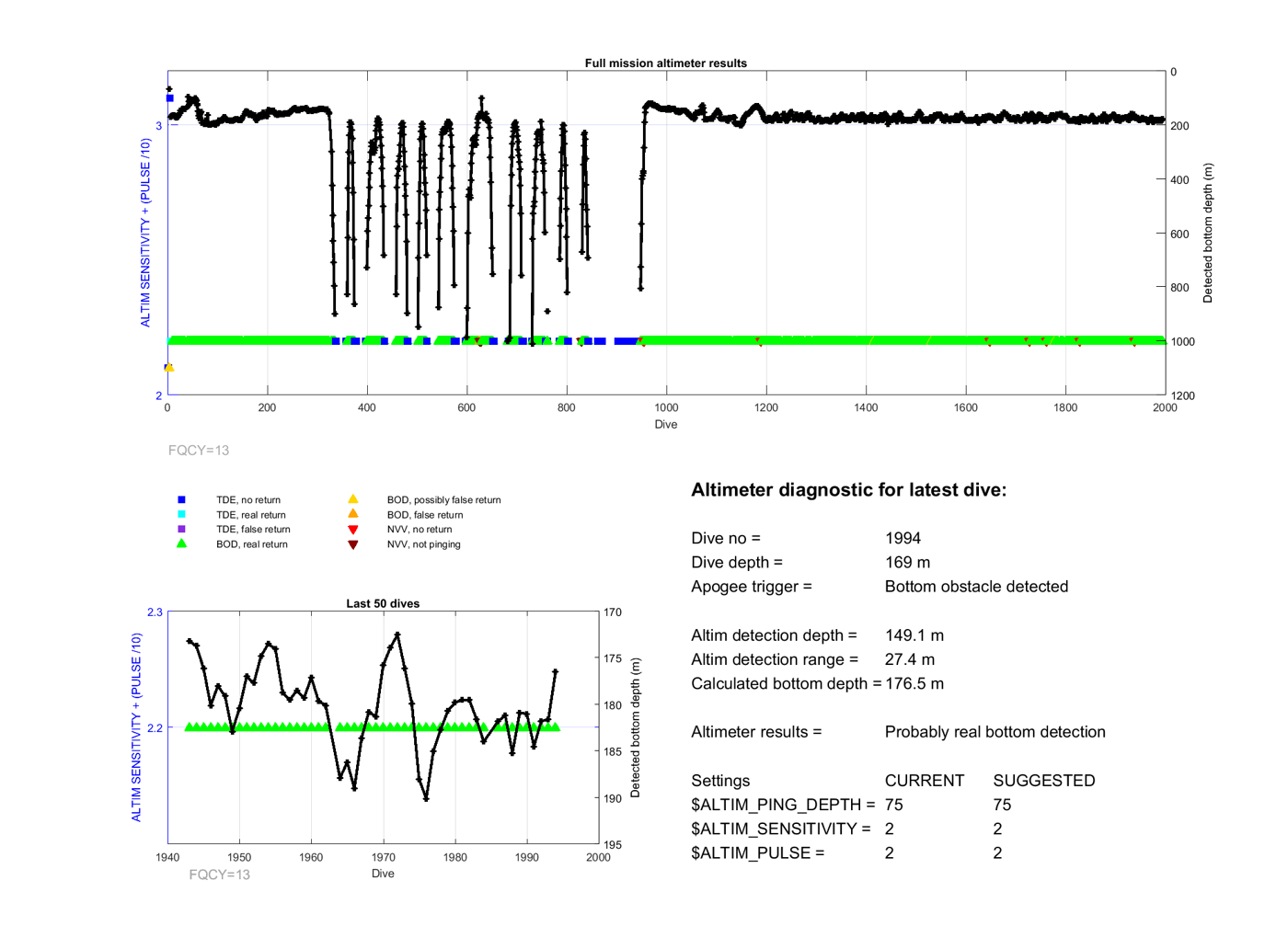The image size is (1288, 949).
Task: Click the 'FQCY=13' label under the top plot
Action: tap(199, 451)
